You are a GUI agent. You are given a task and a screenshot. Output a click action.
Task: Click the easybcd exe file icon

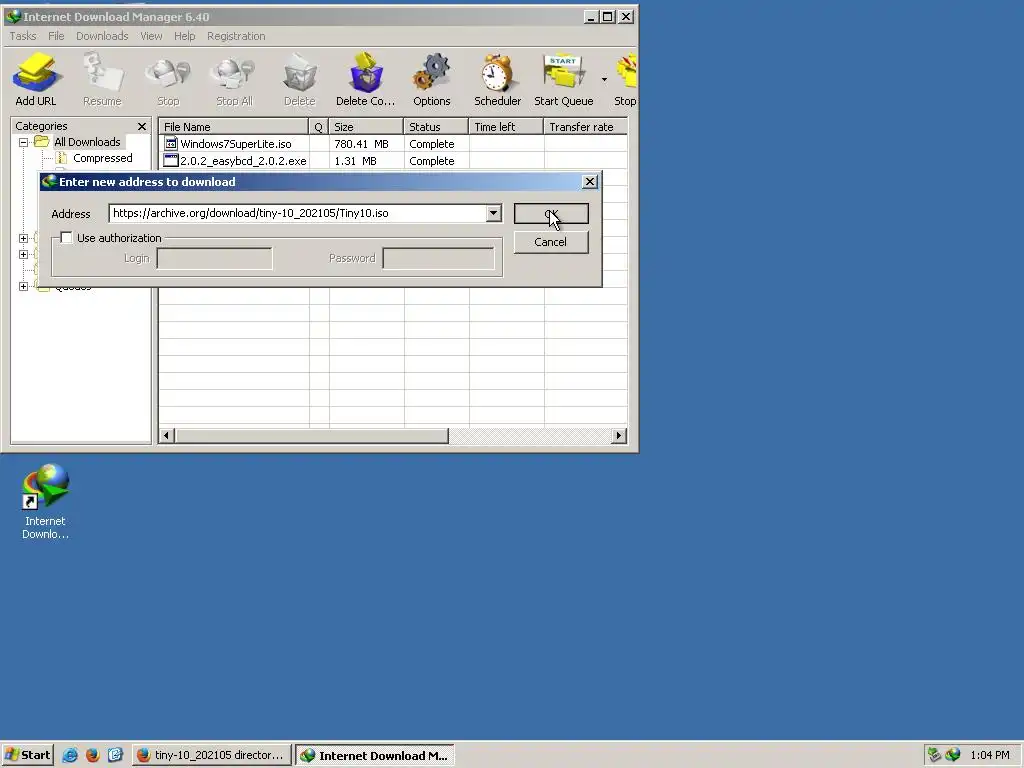[x=171, y=161]
